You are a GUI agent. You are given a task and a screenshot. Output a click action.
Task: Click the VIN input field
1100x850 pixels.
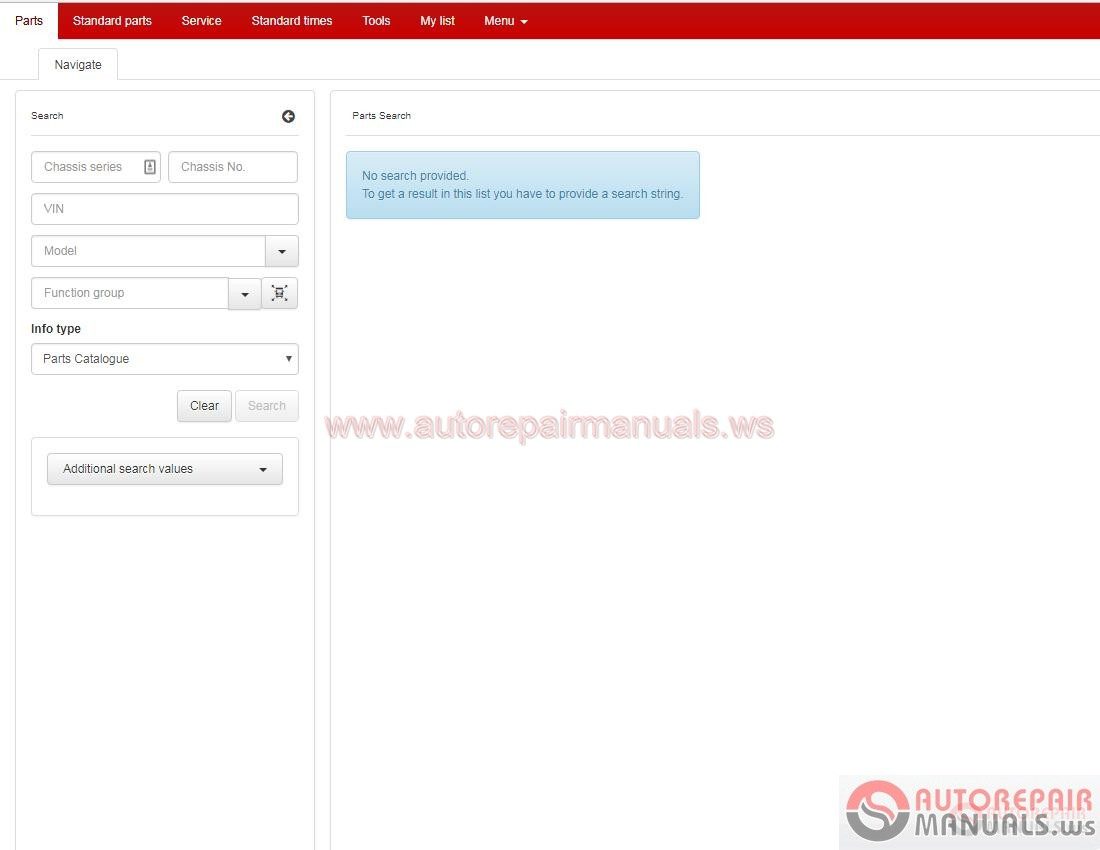164,208
